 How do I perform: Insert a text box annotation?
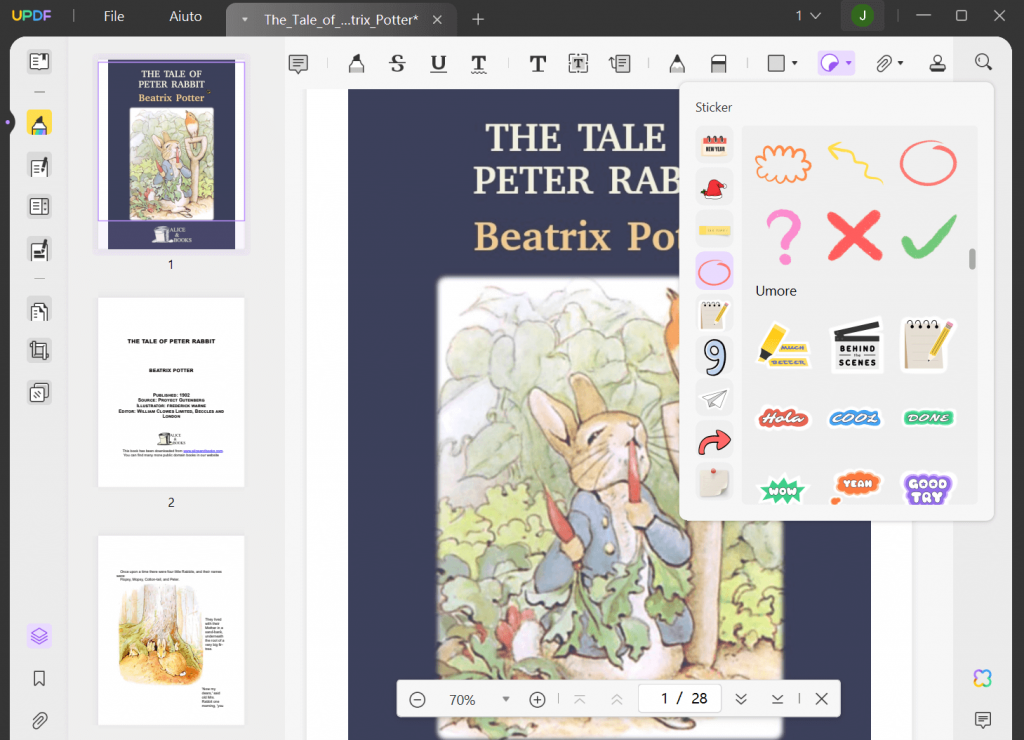pos(578,63)
